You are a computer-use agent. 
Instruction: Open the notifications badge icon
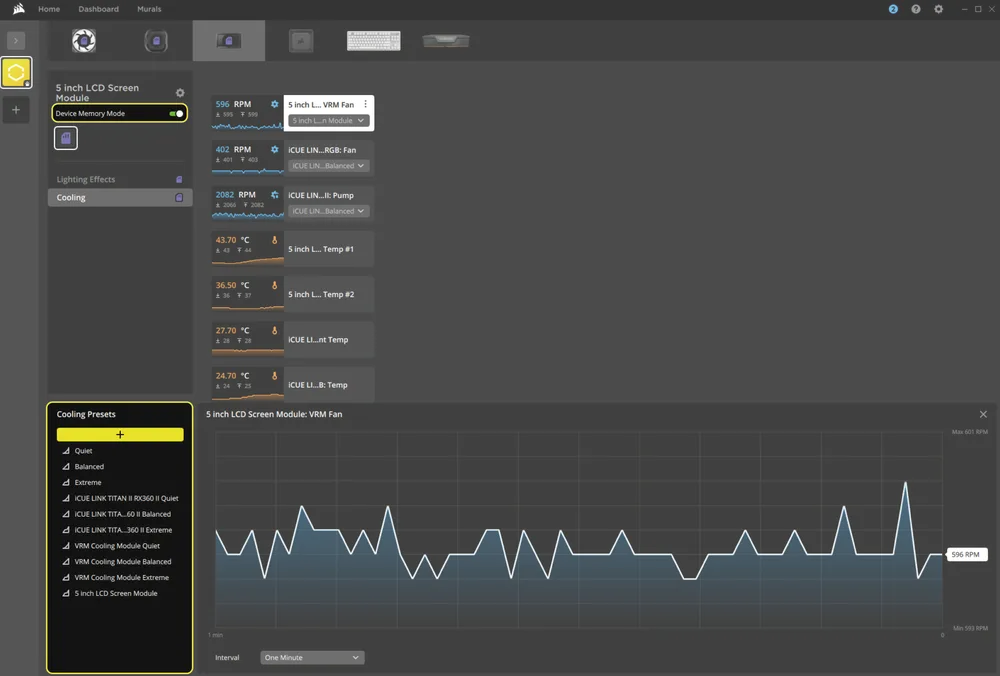tap(893, 9)
